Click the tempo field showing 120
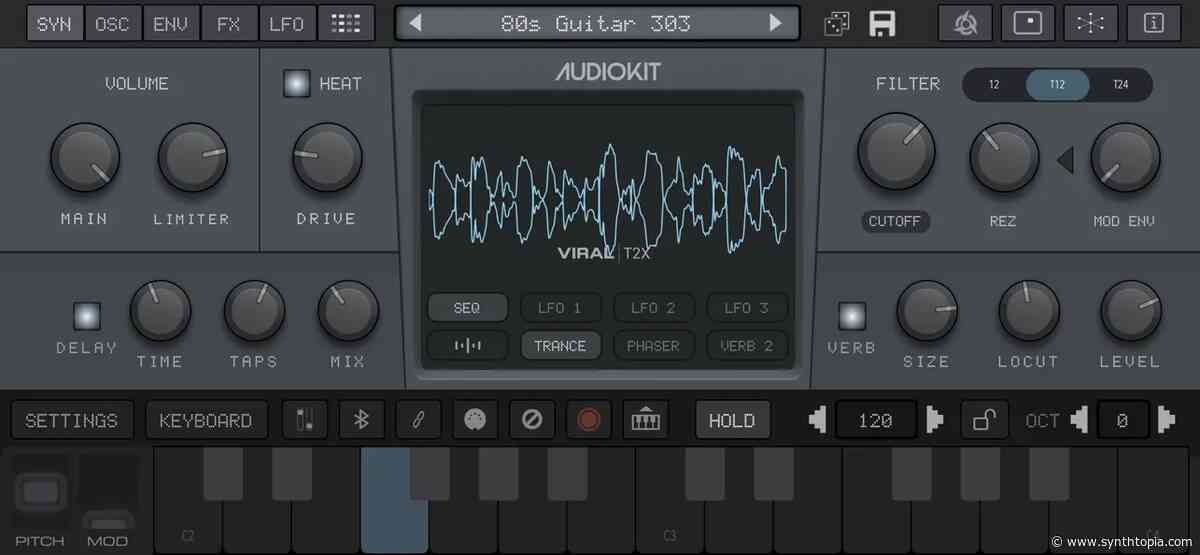Viewport: 1200px width, 555px height. click(876, 421)
